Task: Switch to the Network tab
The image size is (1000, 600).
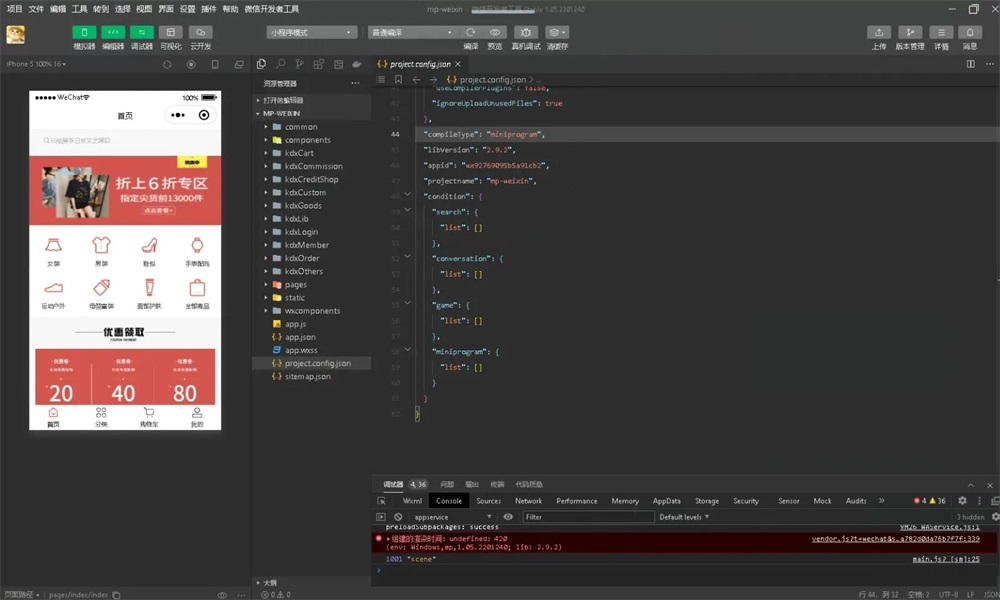Action: click(x=528, y=501)
